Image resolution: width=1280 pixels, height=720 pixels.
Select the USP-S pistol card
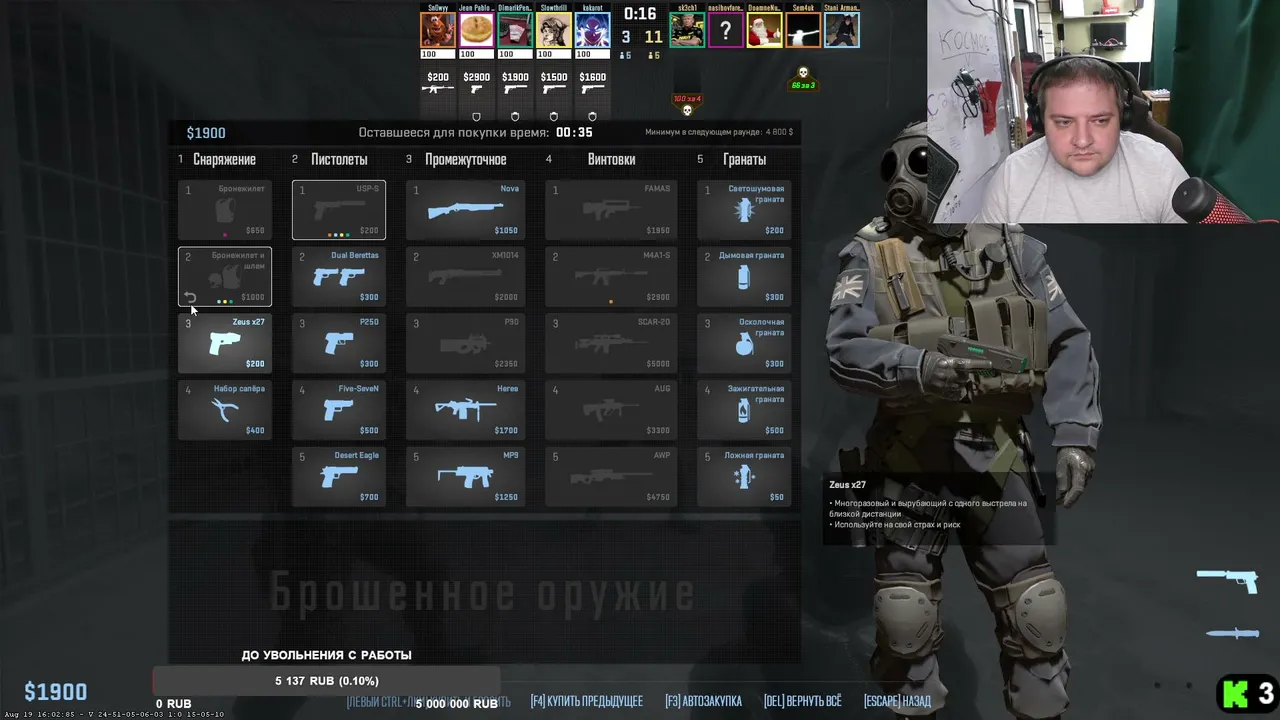(x=339, y=210)
